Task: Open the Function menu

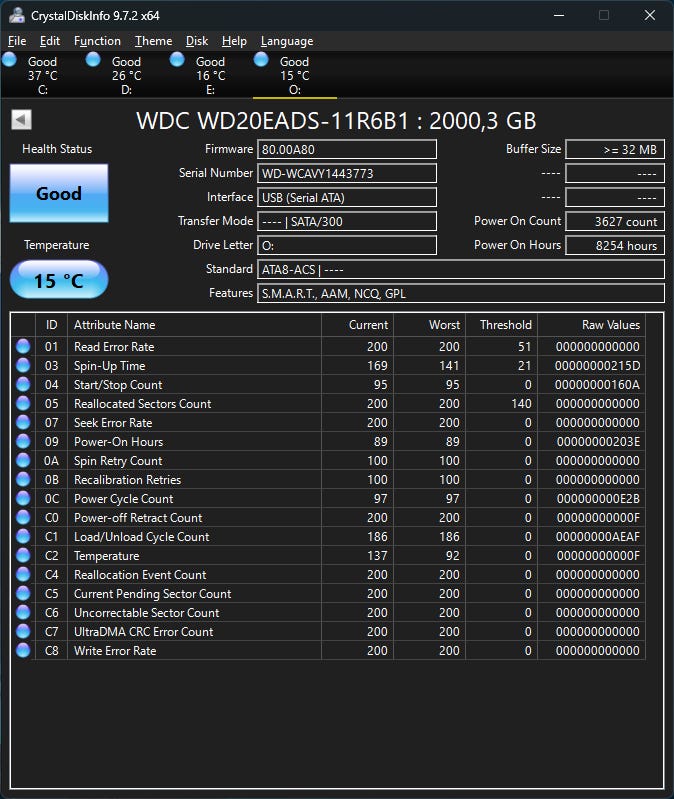Action: point(97,41)
